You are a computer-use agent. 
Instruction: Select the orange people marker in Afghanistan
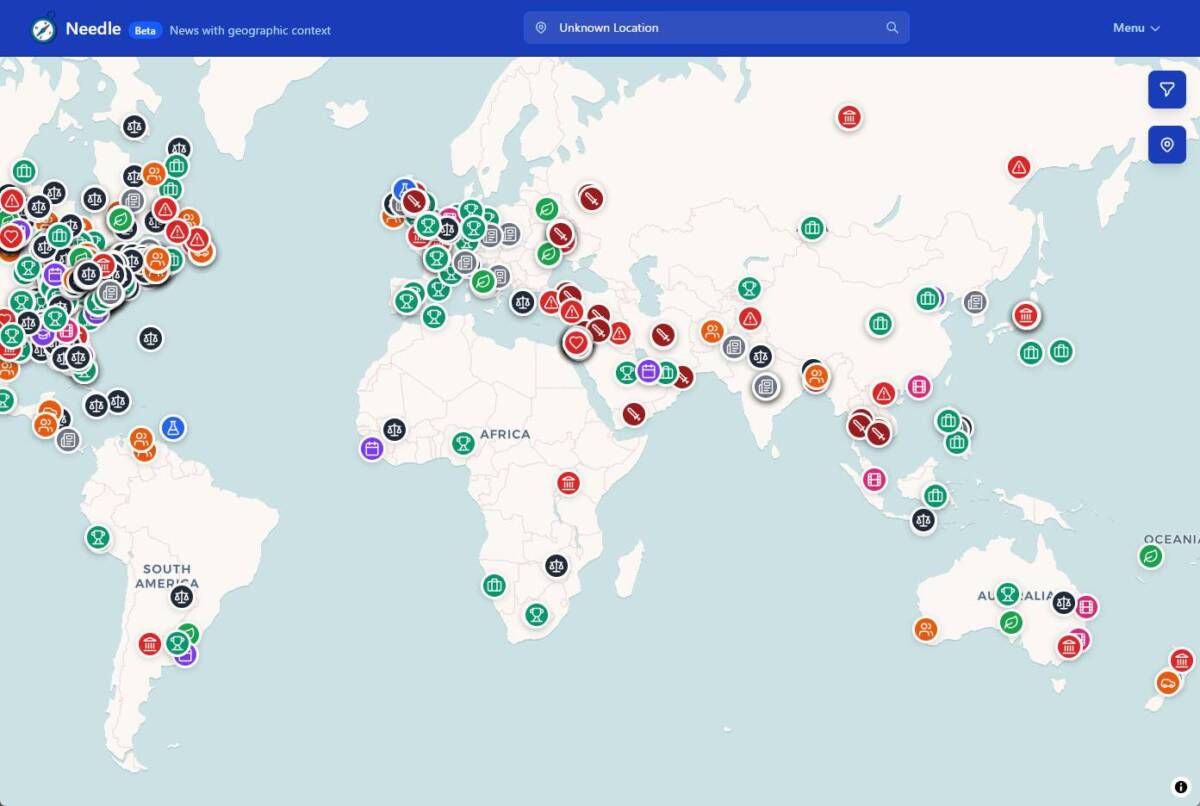712,331
